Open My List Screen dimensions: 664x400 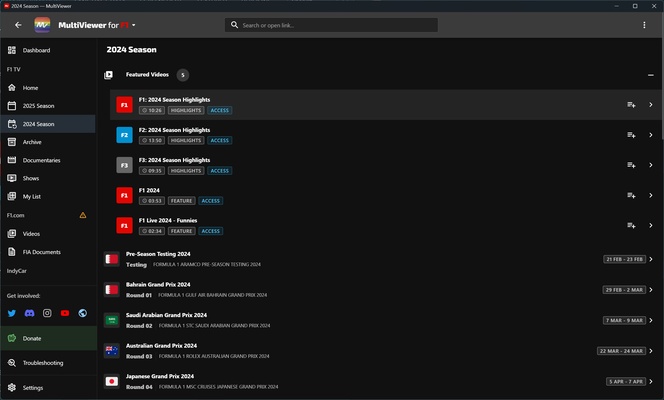coord(48,196)
